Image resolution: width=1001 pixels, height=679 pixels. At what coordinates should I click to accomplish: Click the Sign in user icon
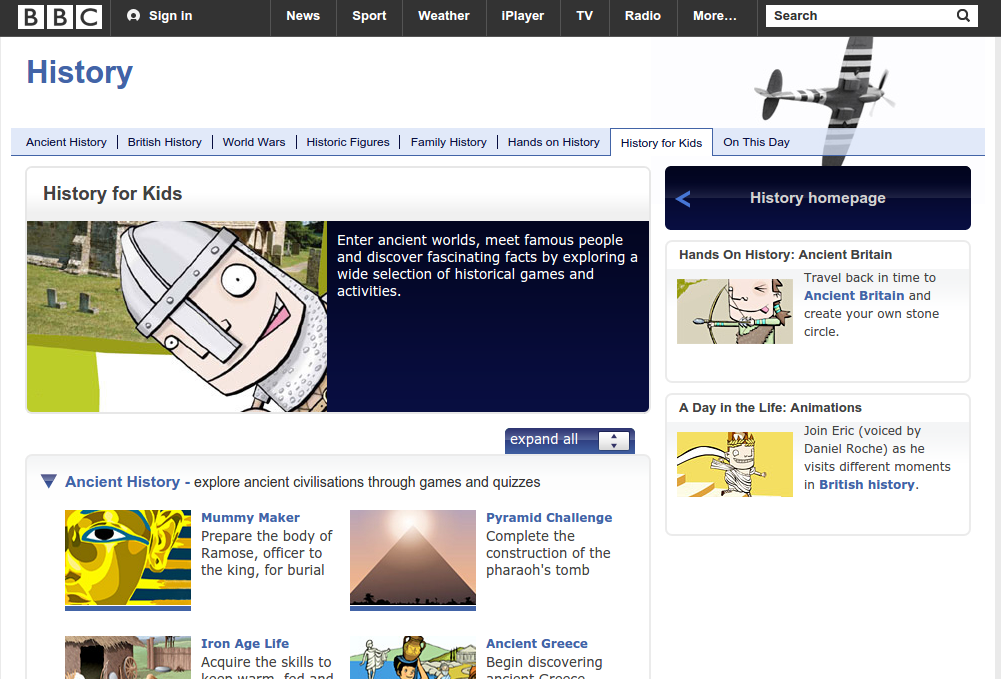(x=134, y=16)
